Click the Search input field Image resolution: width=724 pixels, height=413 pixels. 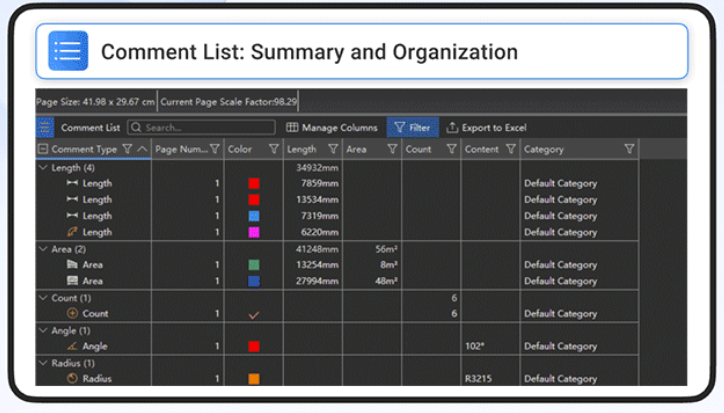coord(201,128)
